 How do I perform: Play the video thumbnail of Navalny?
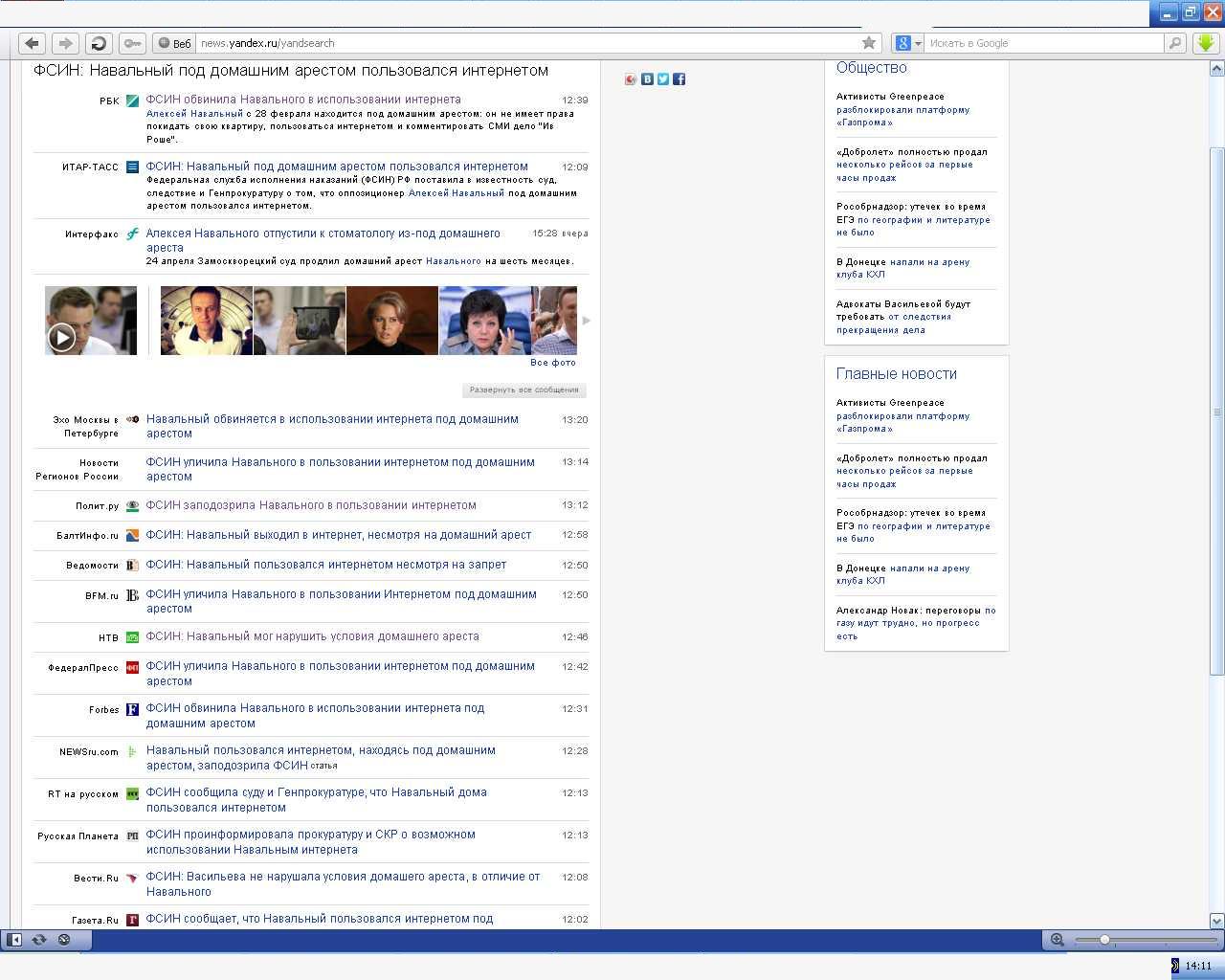pyautogui.click(x=62, y=337)
